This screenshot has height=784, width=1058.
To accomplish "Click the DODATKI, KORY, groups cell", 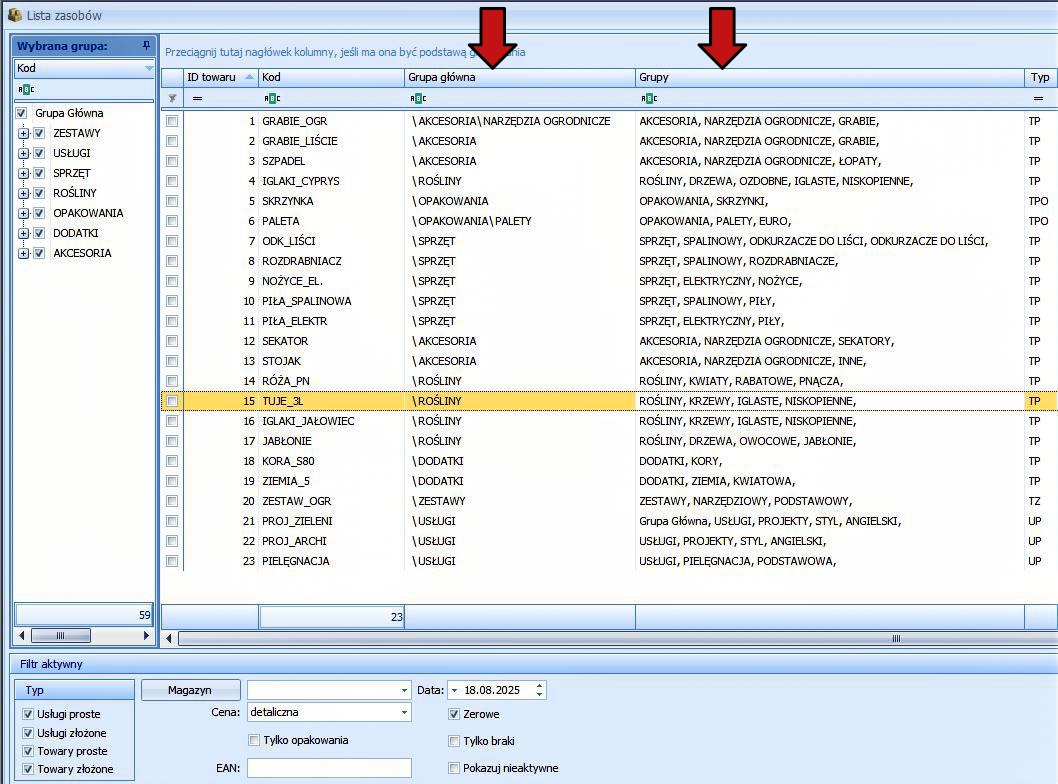I will point(829,461).
